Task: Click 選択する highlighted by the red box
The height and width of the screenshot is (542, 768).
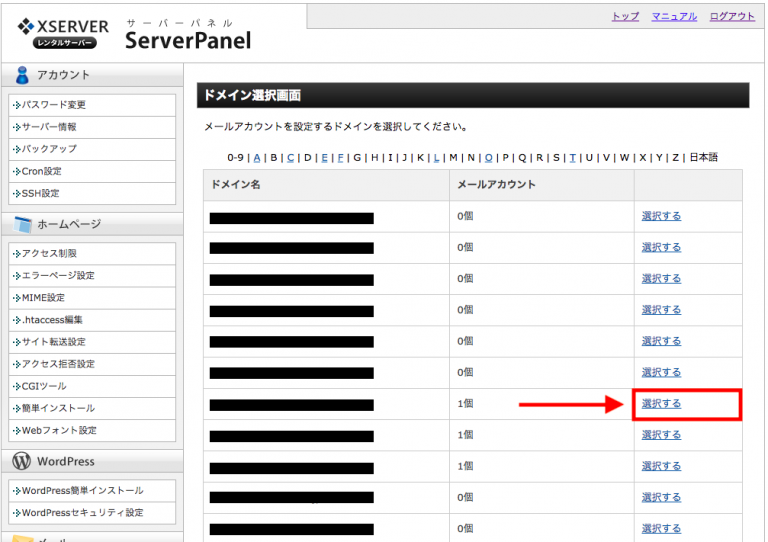Action: 661,404
